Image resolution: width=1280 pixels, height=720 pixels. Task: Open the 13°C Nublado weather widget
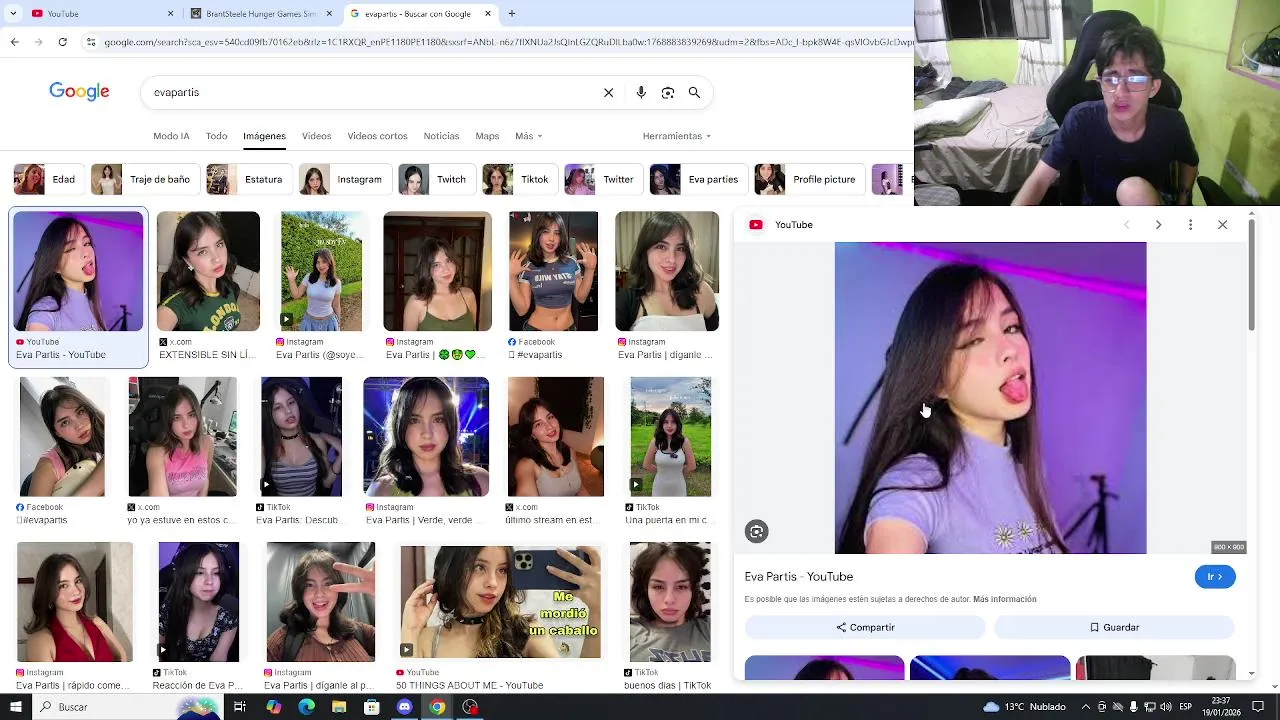click(x=1024, y=707)
